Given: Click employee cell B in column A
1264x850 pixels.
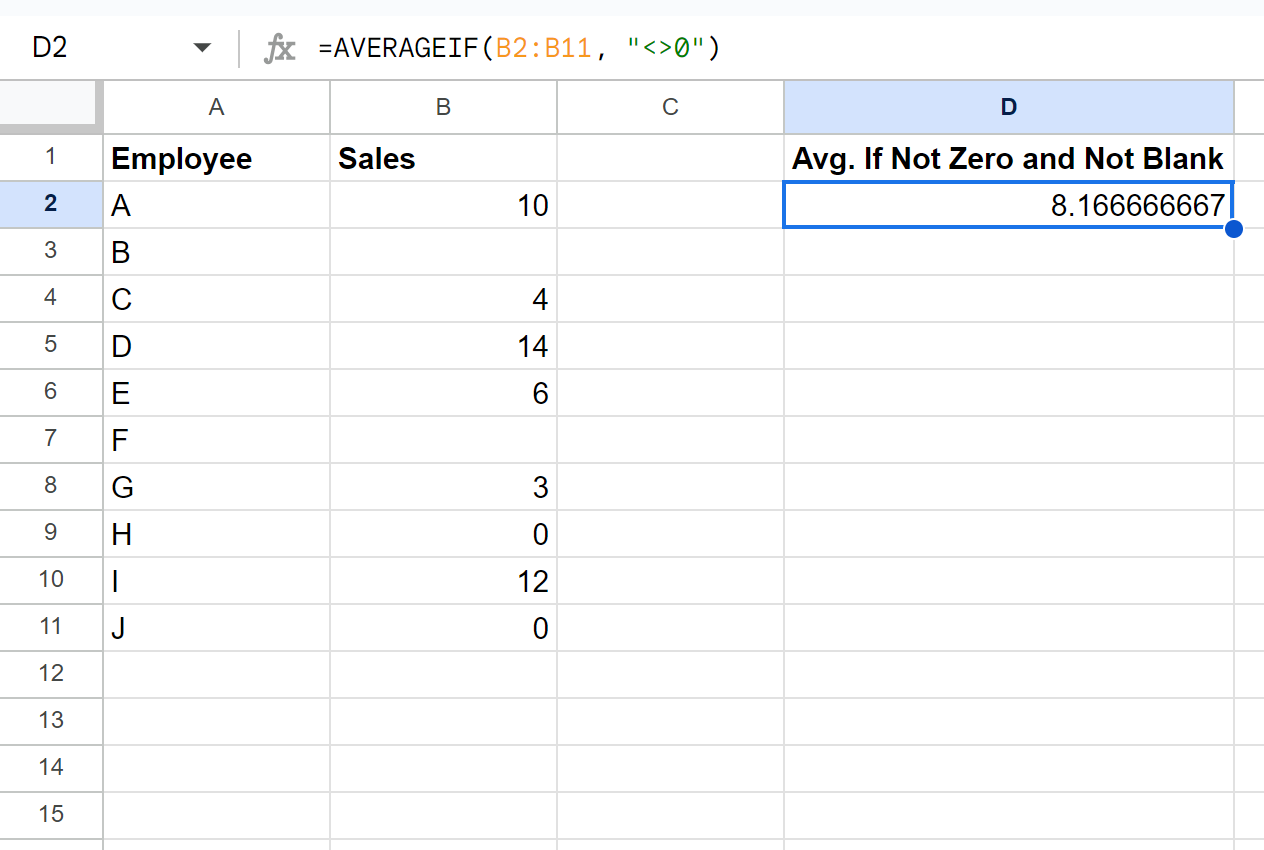Looking at the screenshot, I should 216,252.
